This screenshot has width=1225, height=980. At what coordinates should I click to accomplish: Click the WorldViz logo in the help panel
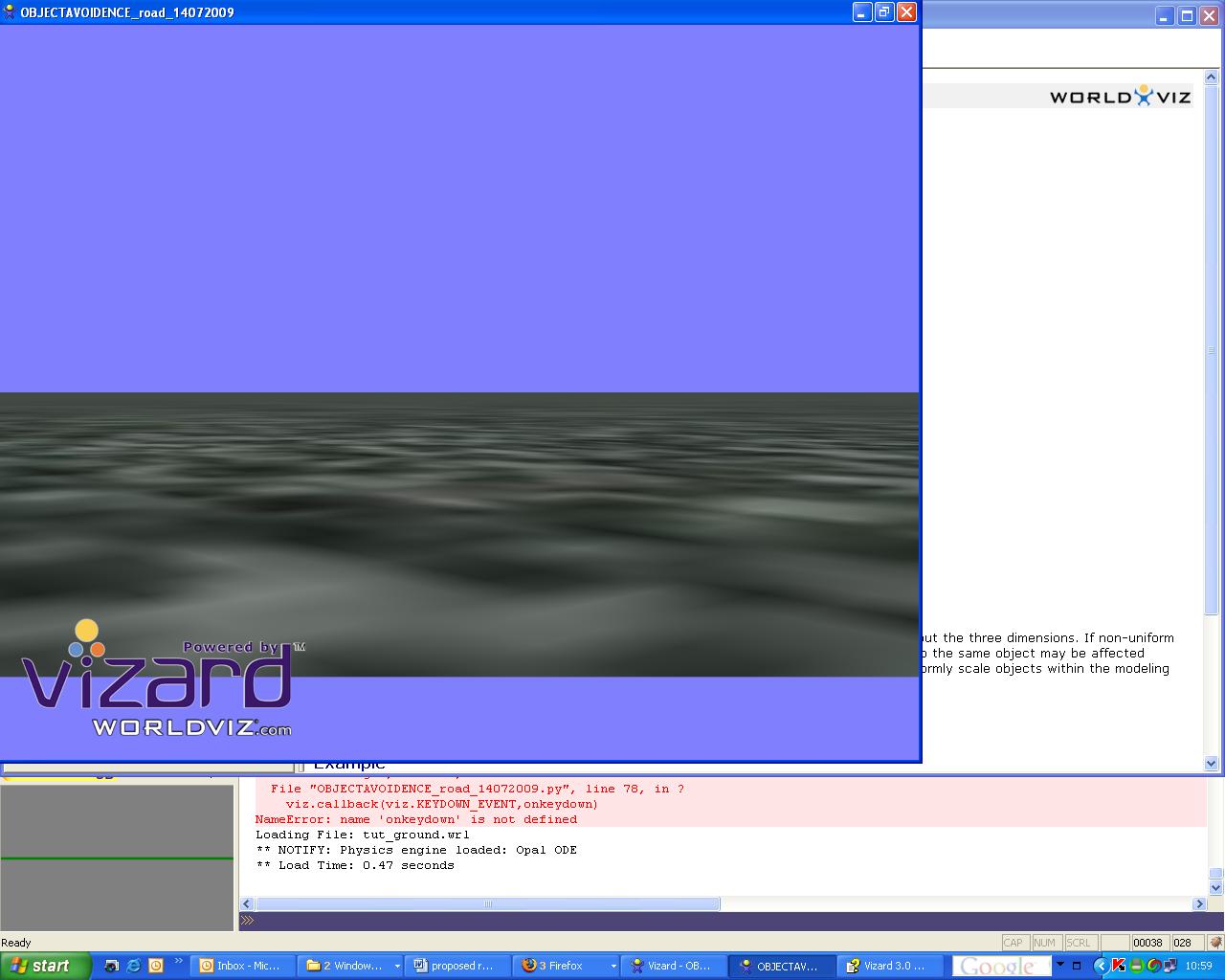pyautogui.click(x=1120, y=97)
